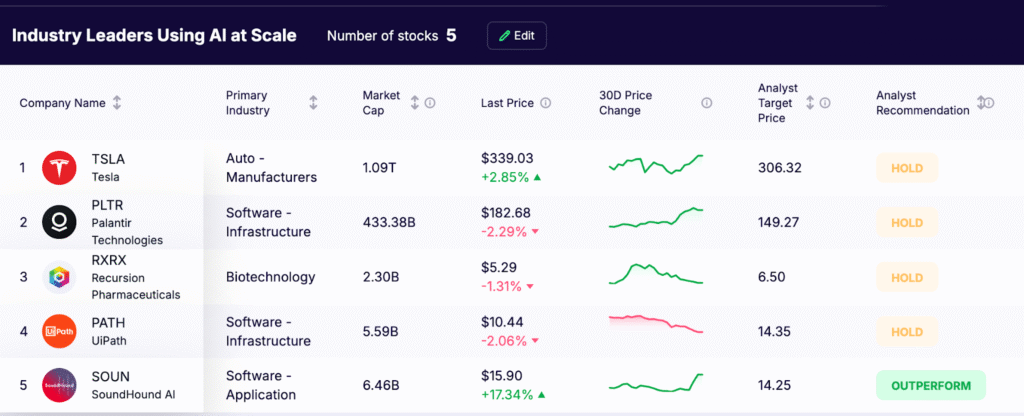
Task: Click Recursion's HOLD recommendation badge
Action: [907, 278]
